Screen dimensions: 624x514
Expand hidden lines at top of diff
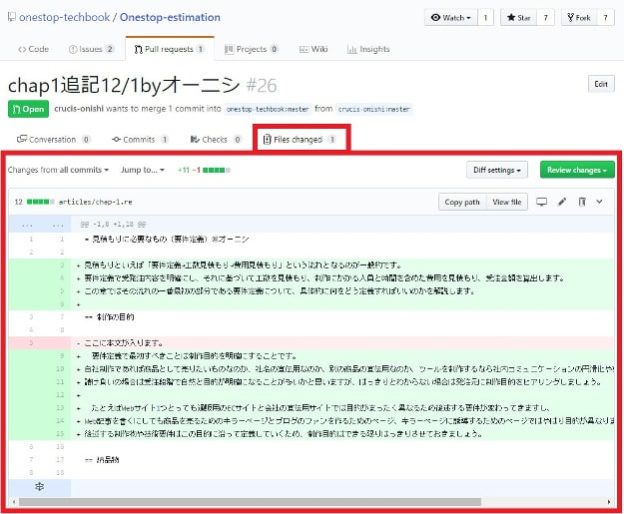coord(40,225)
